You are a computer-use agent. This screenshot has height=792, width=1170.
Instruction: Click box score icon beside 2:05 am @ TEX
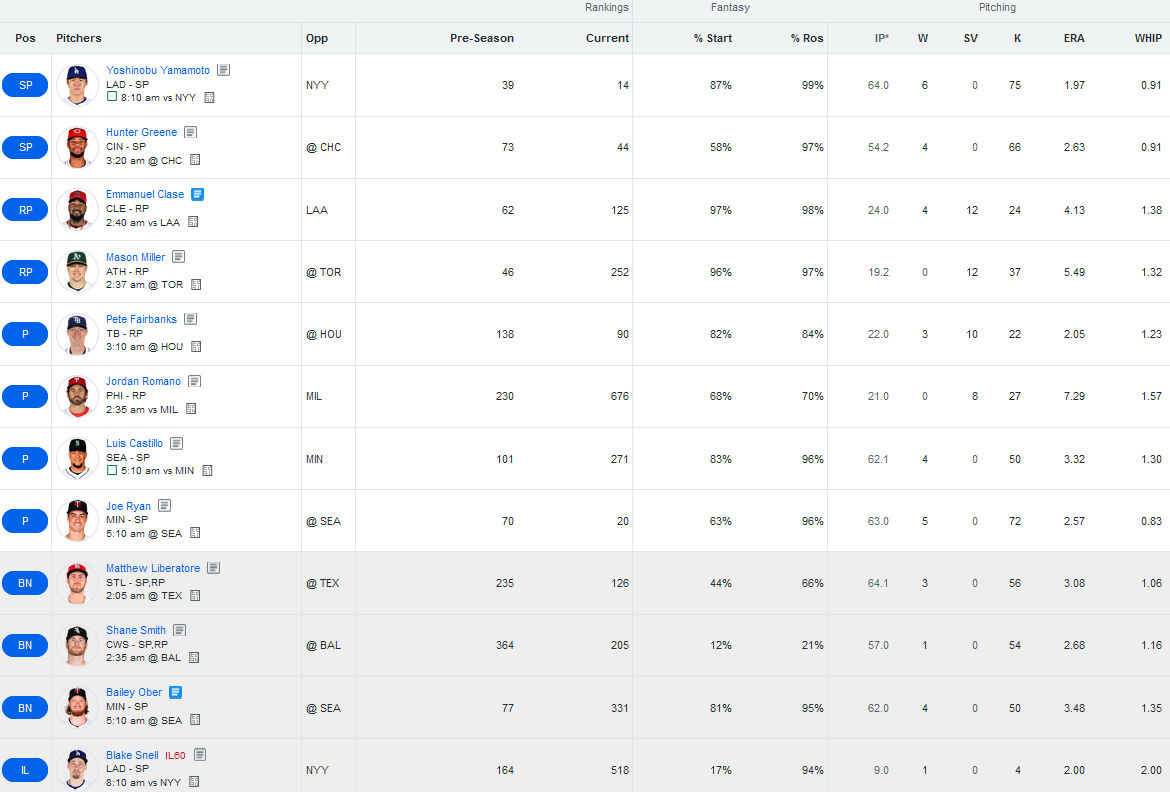pyautogui.click(x=195, y=596)
